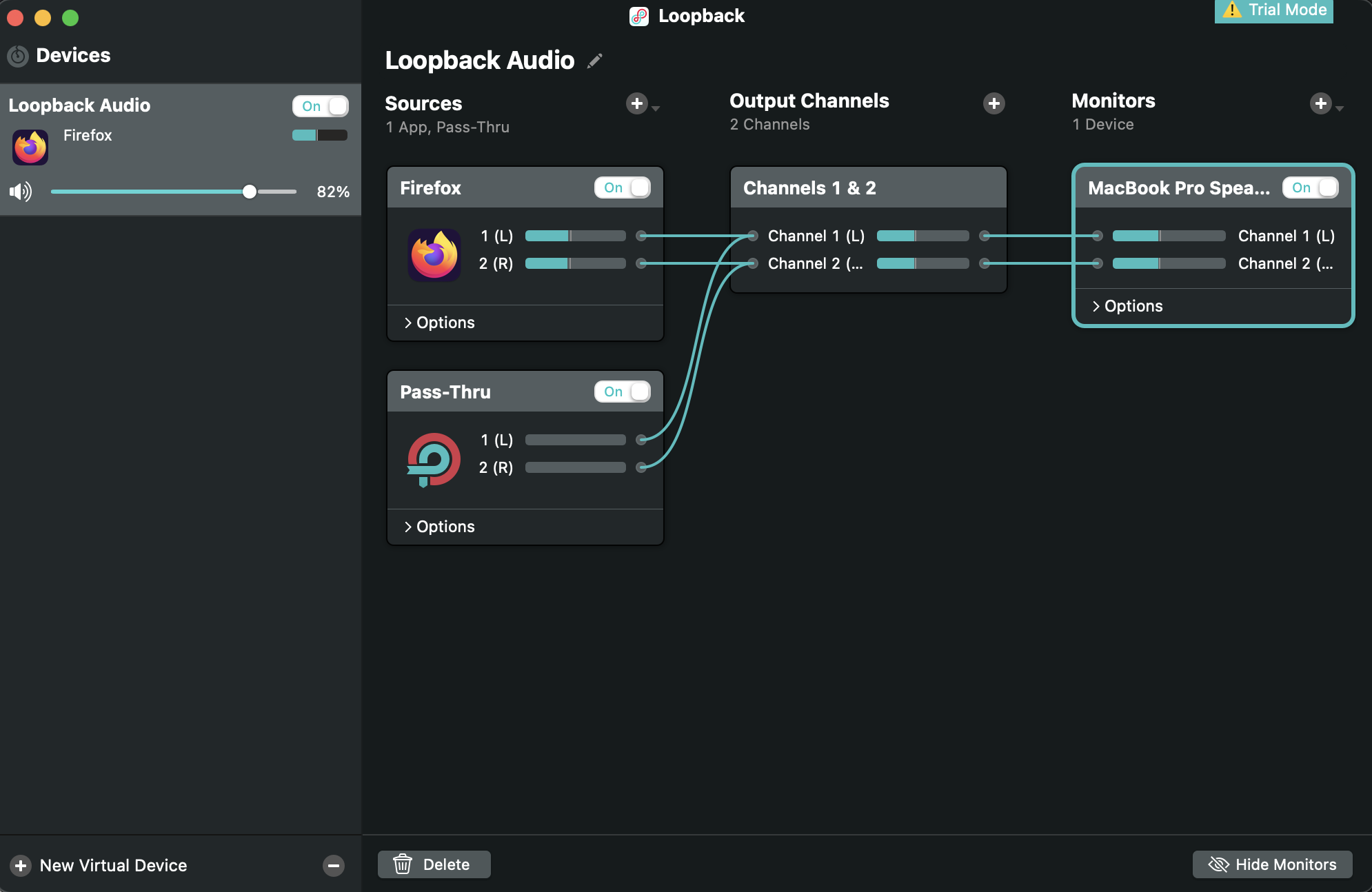The height and width of the screenshot is (892, 1372).
Task: Select the Channels 1 & 2 block header
Action: (x=869, y=187)
